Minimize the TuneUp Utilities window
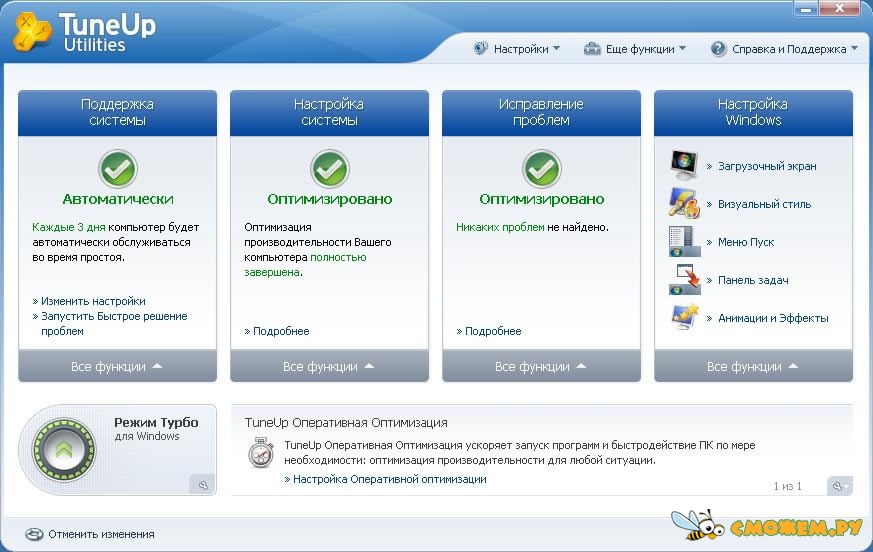 pos(806,8)
